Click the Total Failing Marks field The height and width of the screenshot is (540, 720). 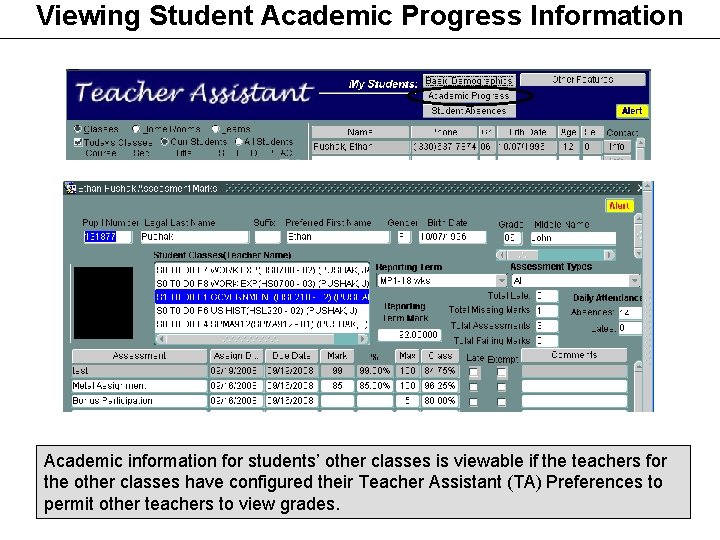(546, 341)
